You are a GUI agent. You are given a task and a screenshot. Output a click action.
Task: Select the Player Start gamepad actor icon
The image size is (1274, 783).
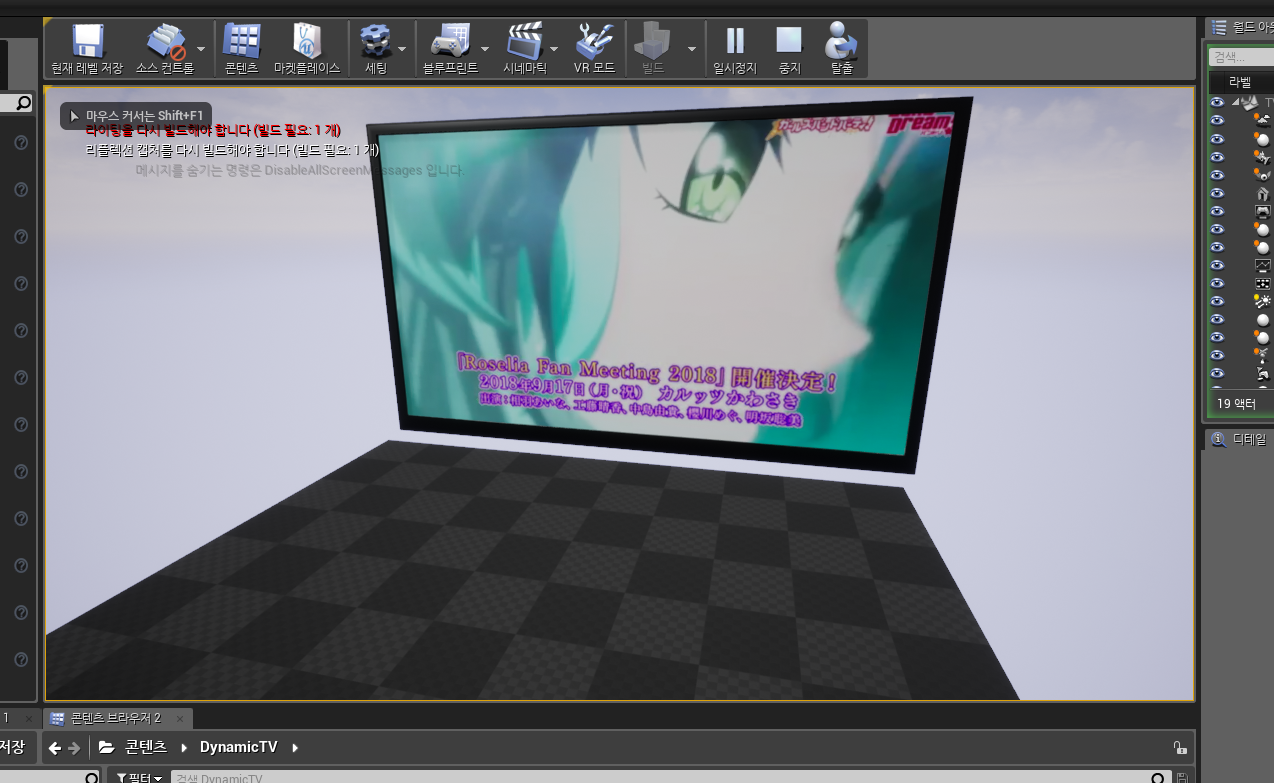(1262, 211)
